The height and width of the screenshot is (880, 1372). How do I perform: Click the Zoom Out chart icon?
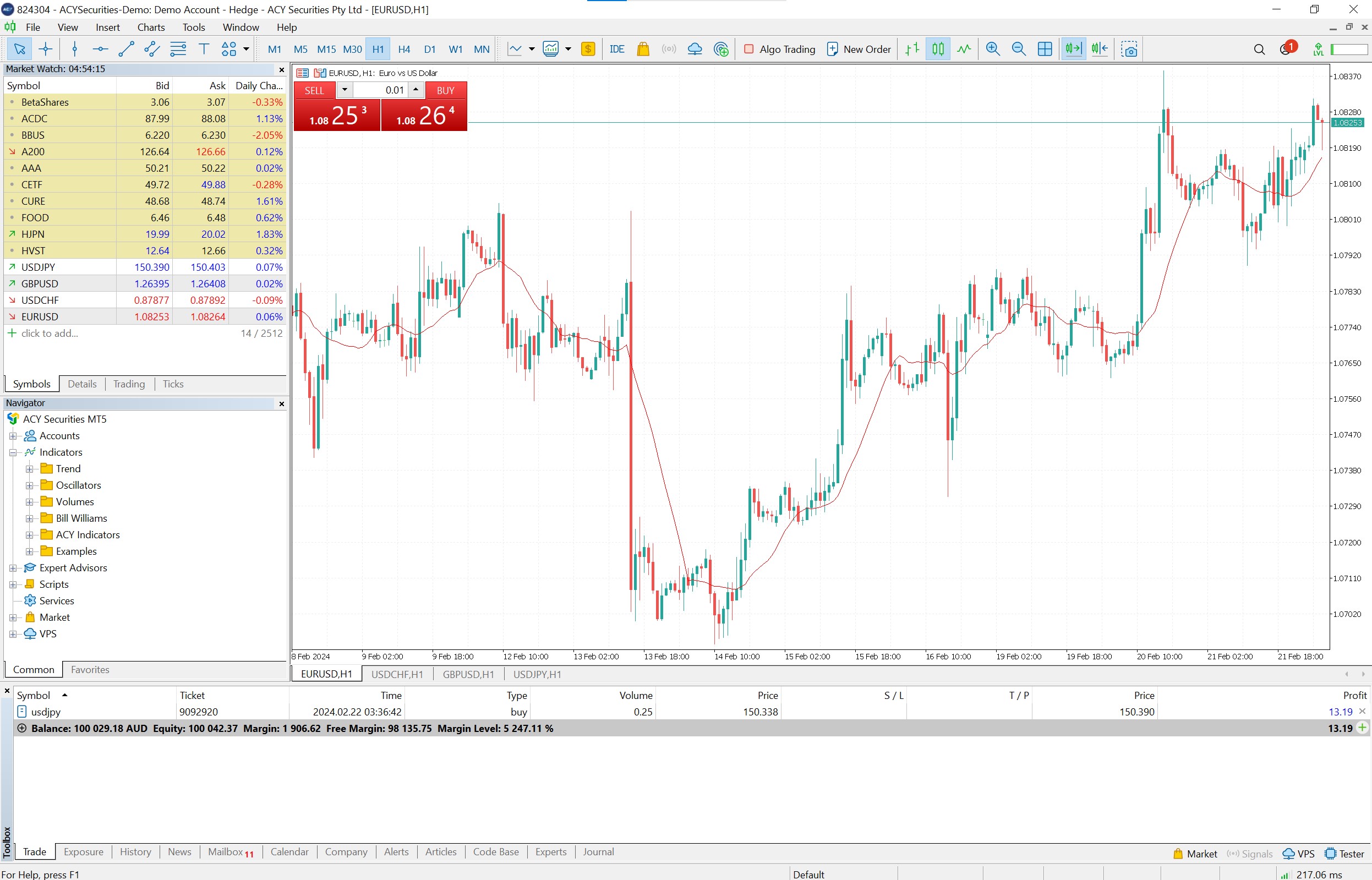coord(1018,49)
